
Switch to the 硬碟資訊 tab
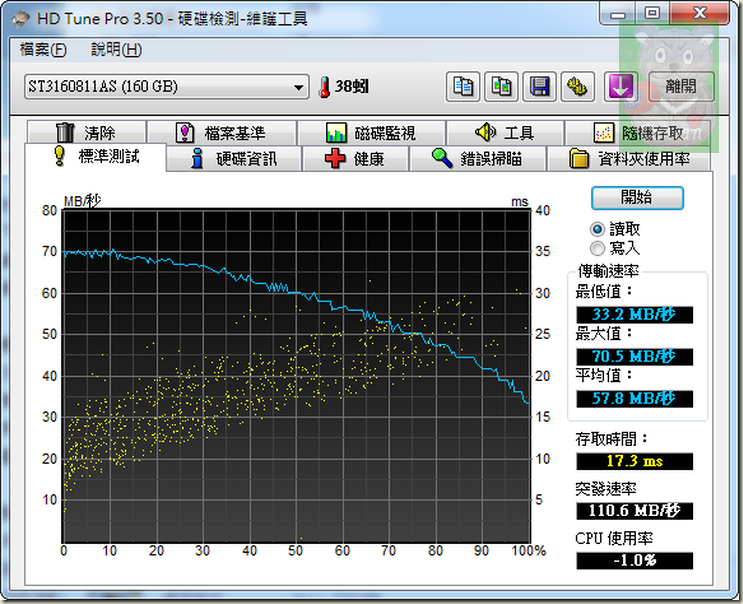tap(234, 159)
